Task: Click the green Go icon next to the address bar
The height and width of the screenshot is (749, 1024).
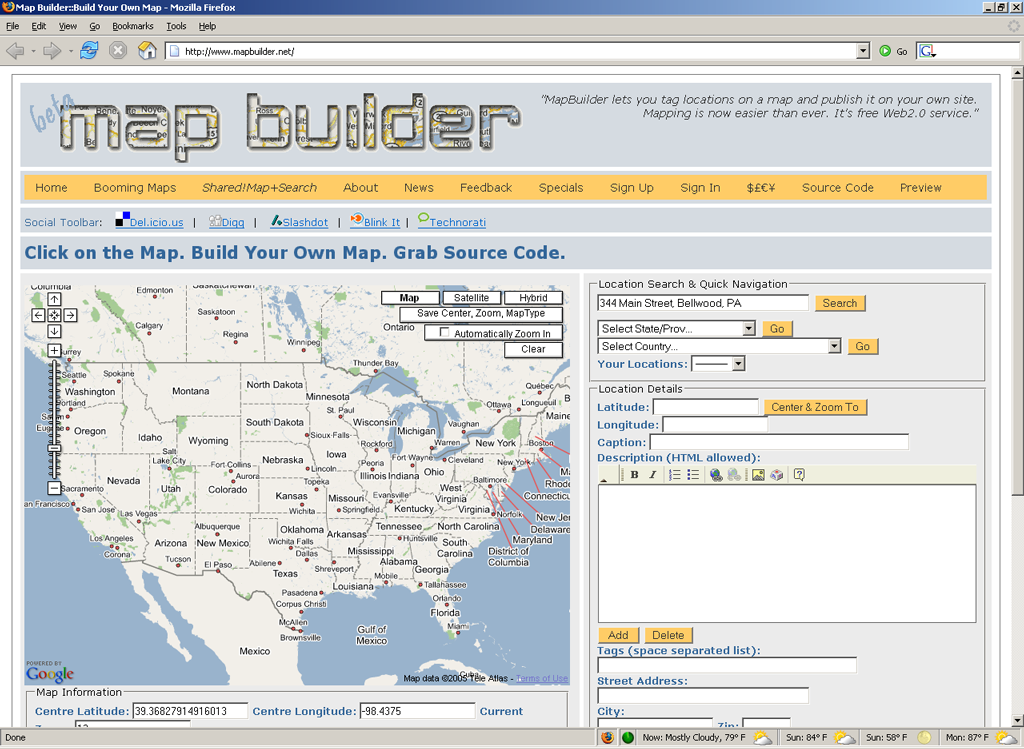Action: [x=885, y=51]
